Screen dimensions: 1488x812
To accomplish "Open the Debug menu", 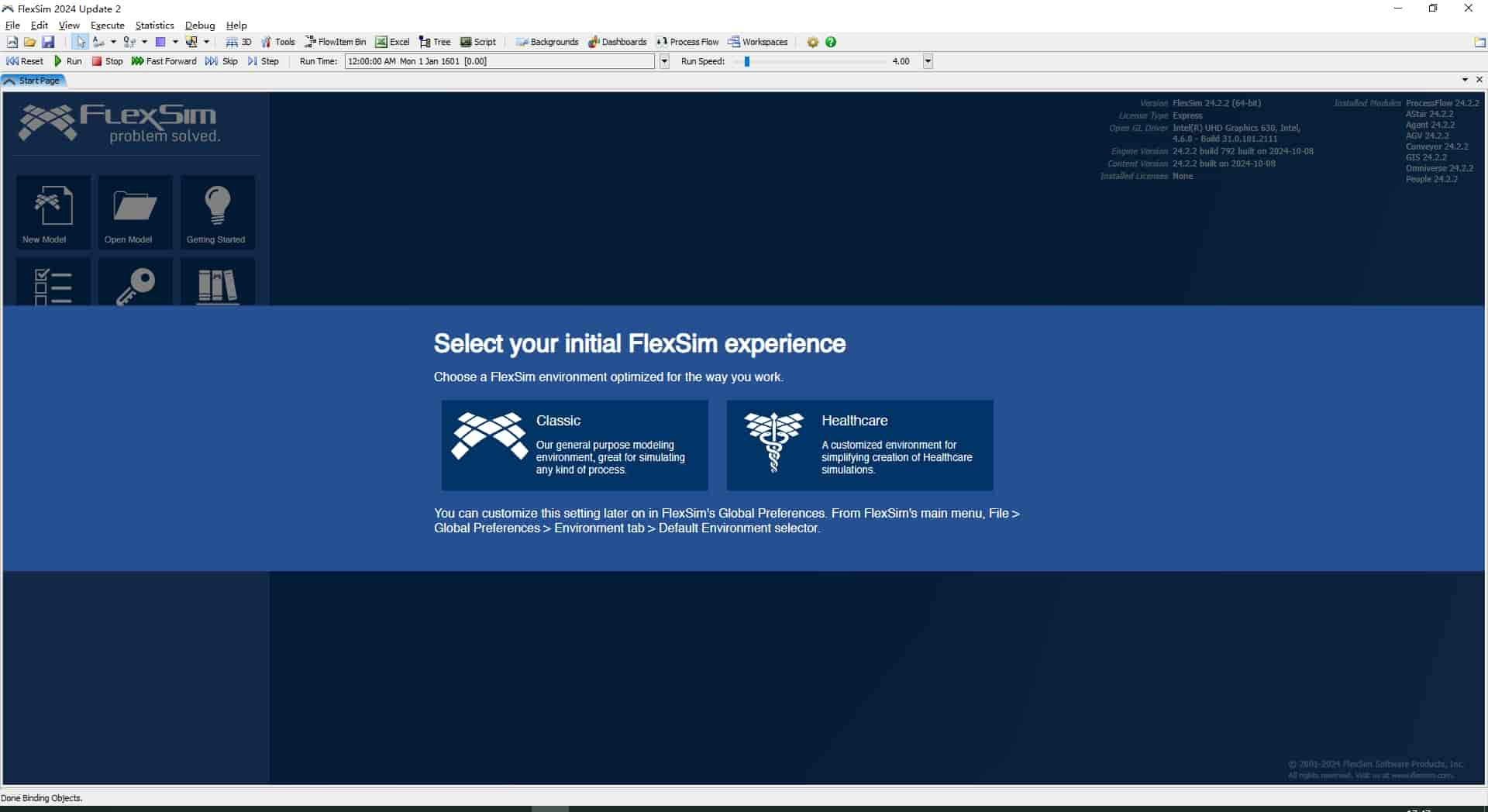I will pos(200,25).
